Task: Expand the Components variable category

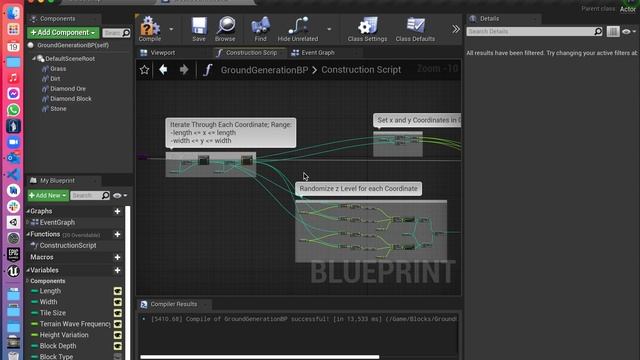Action: click(28, 281)
